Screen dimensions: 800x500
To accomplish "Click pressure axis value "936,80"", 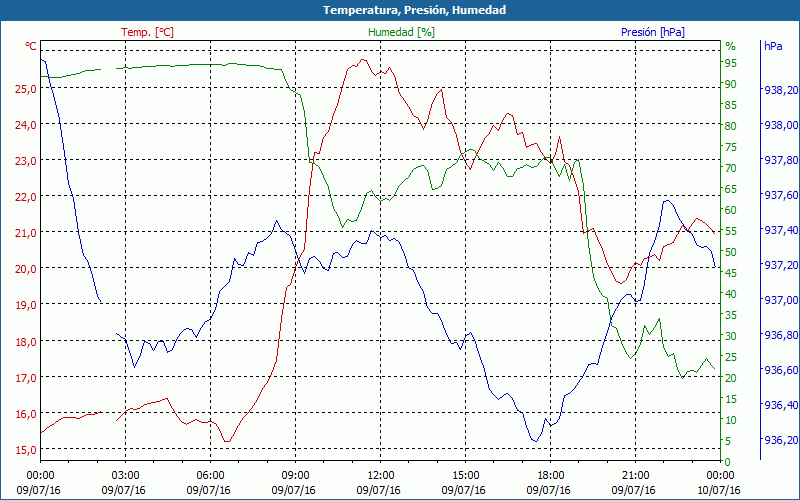I will point(781,335).
